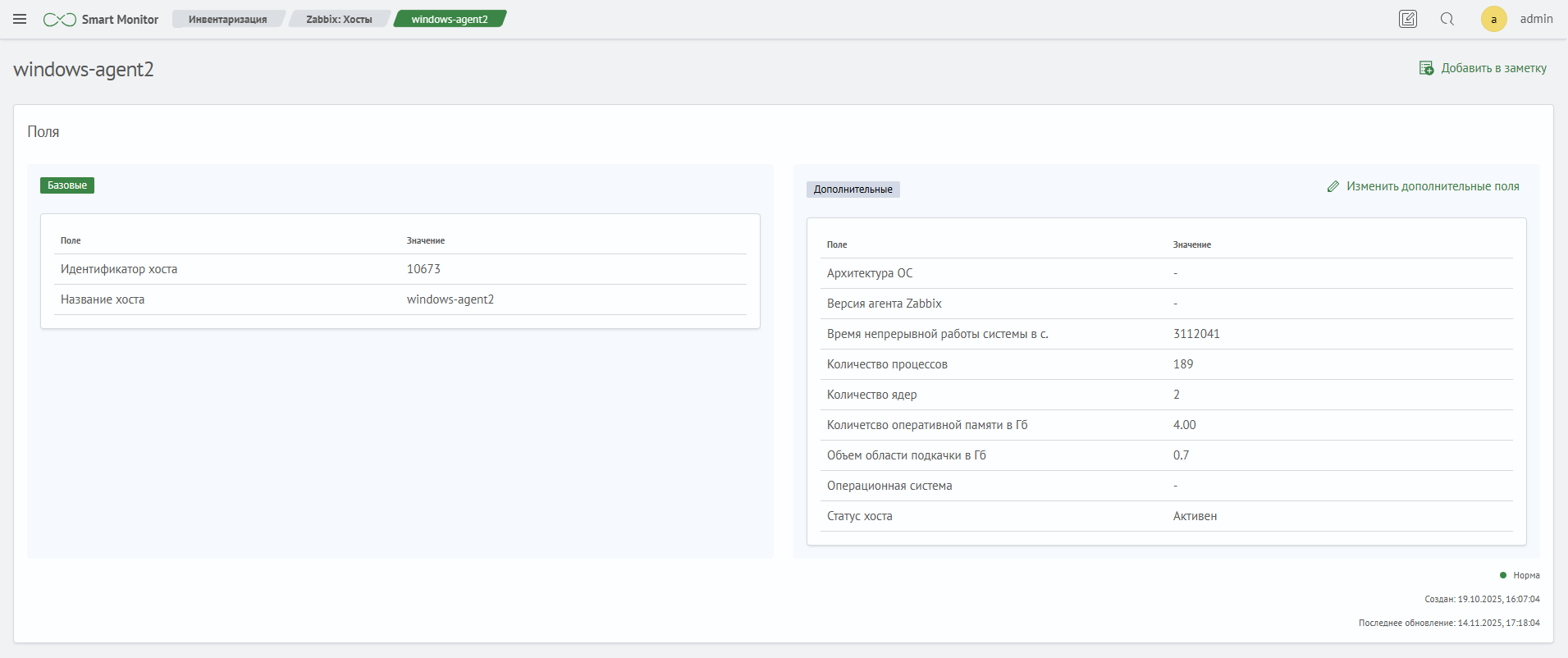This screenshot has height=658, width=1568.
Task: Click the green Норма status dot
Action: click(x=1503, y=575)
